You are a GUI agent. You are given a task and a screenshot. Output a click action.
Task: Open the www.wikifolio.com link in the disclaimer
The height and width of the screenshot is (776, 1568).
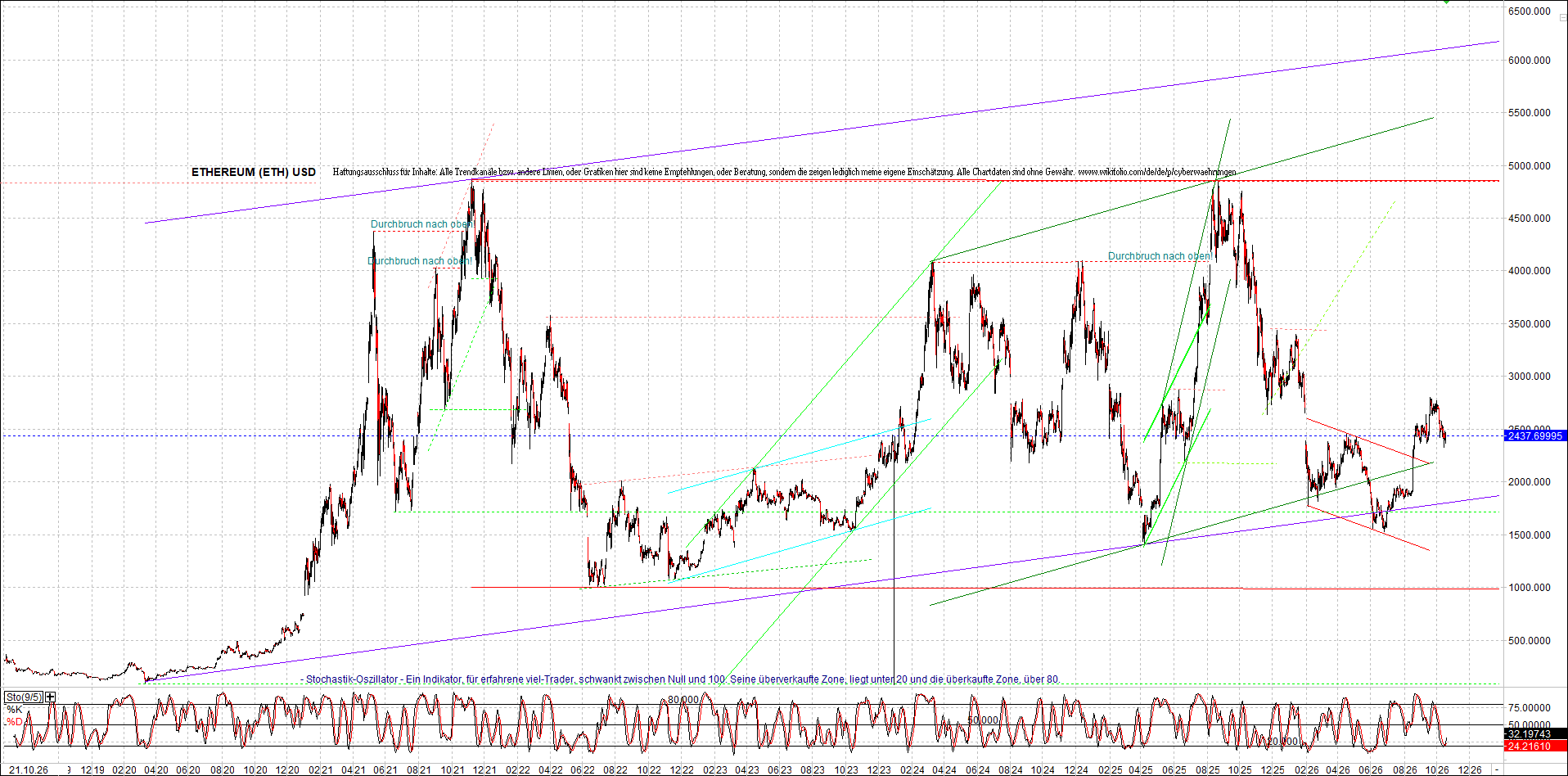1157,172
